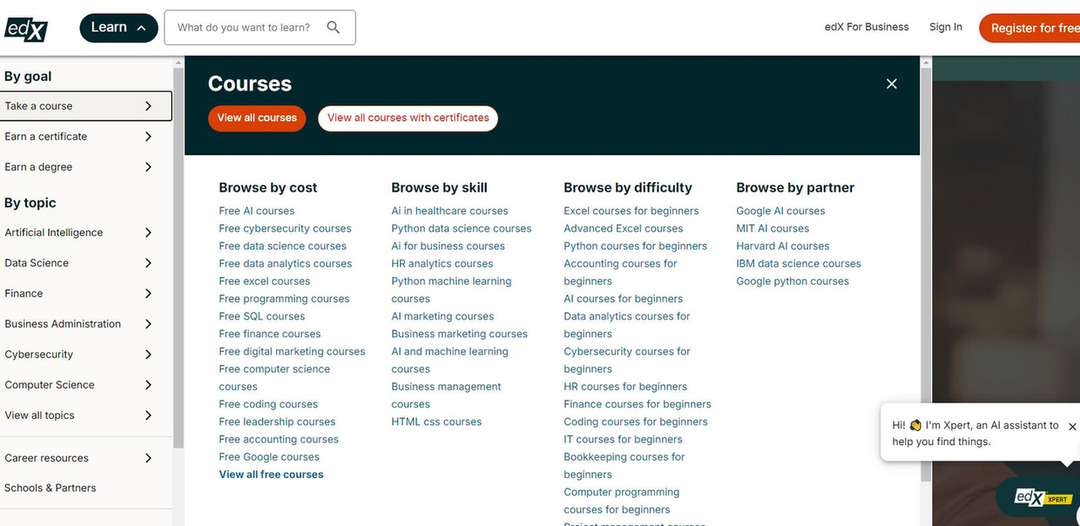
Task: Open Excel courses for beginners link
Action: coord(631,211)
